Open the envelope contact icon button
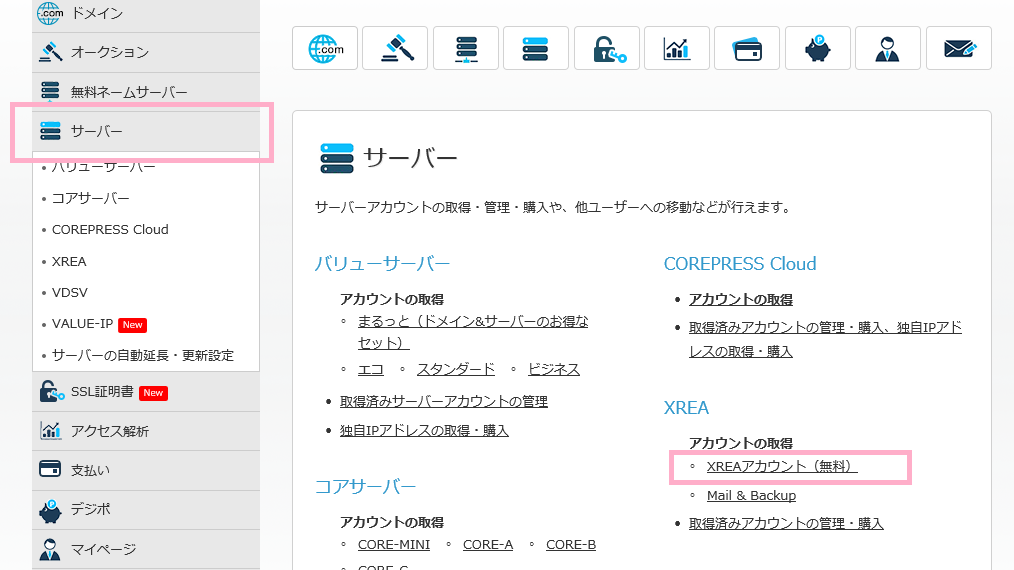This screenshot has width=1014, height=570. click(958, 48)
